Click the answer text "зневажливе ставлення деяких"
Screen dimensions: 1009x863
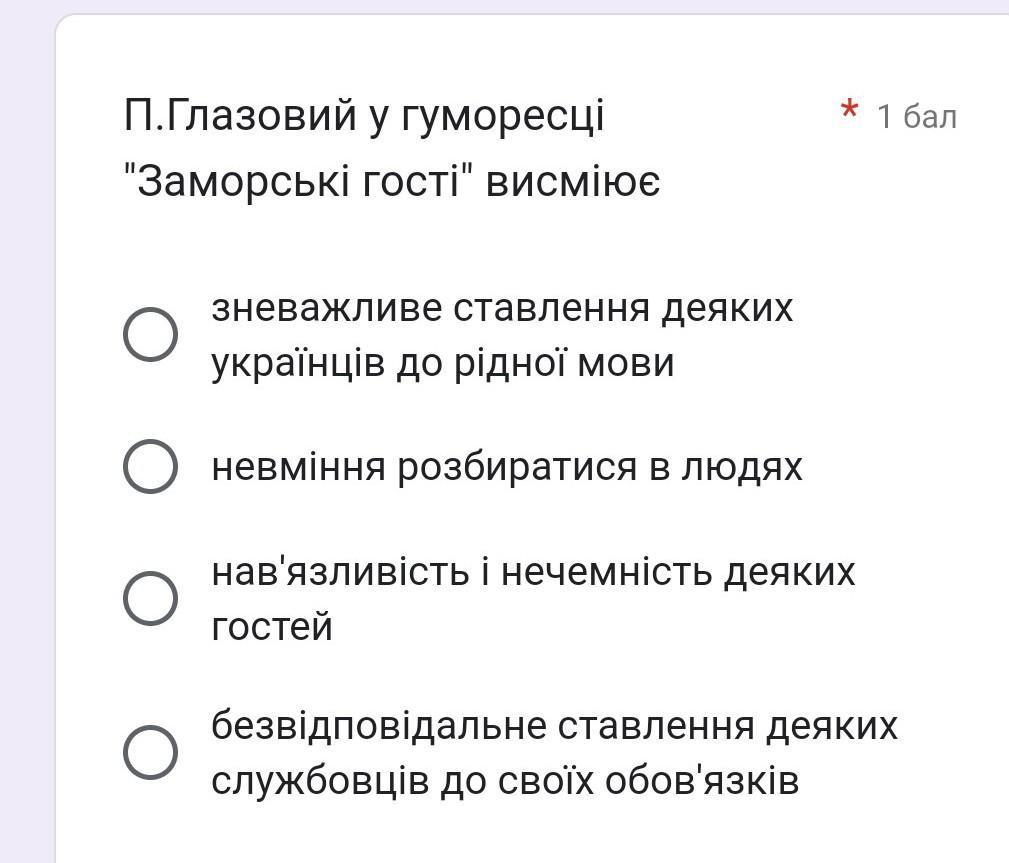click(502, 308)
